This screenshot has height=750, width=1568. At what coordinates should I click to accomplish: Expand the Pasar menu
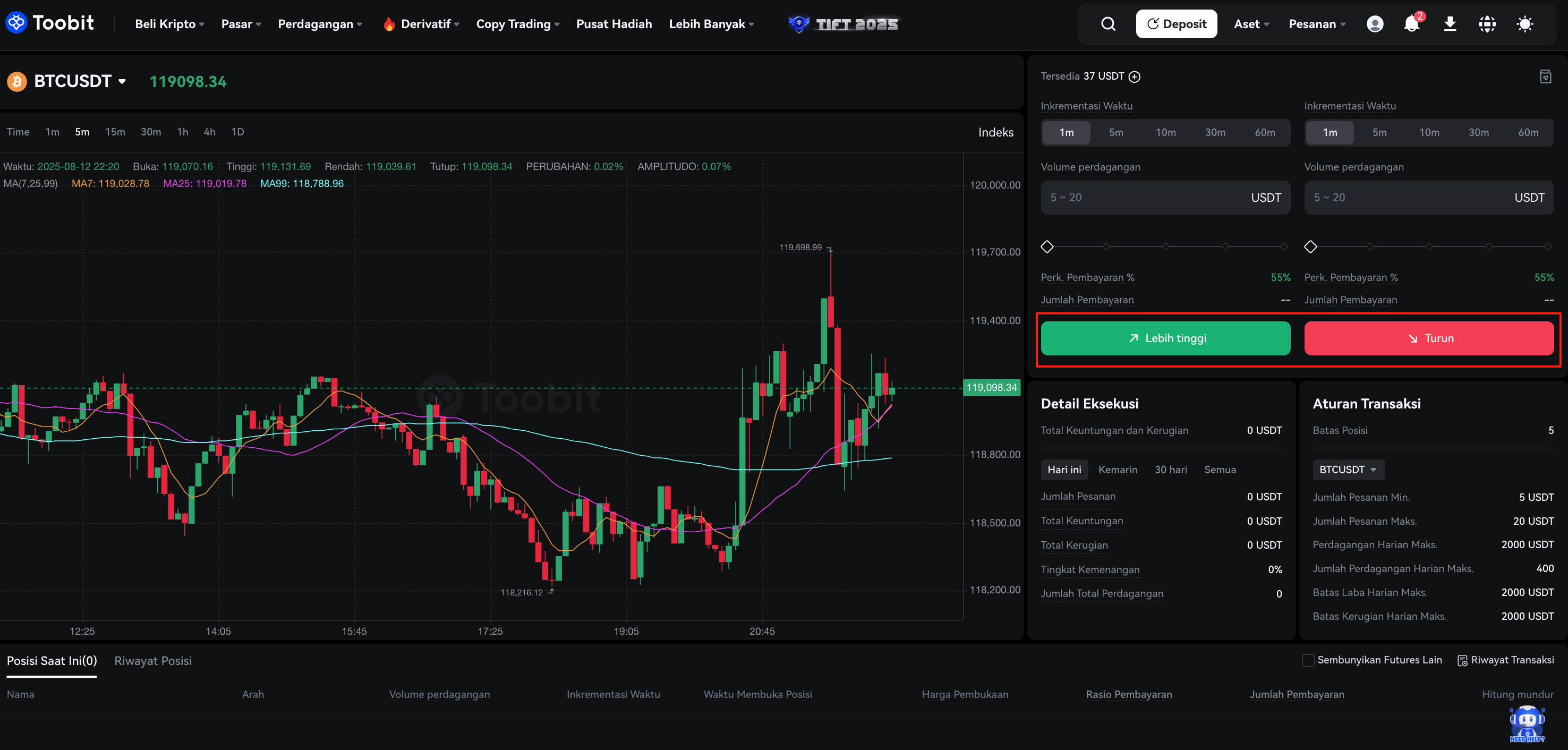coord(241,24)
